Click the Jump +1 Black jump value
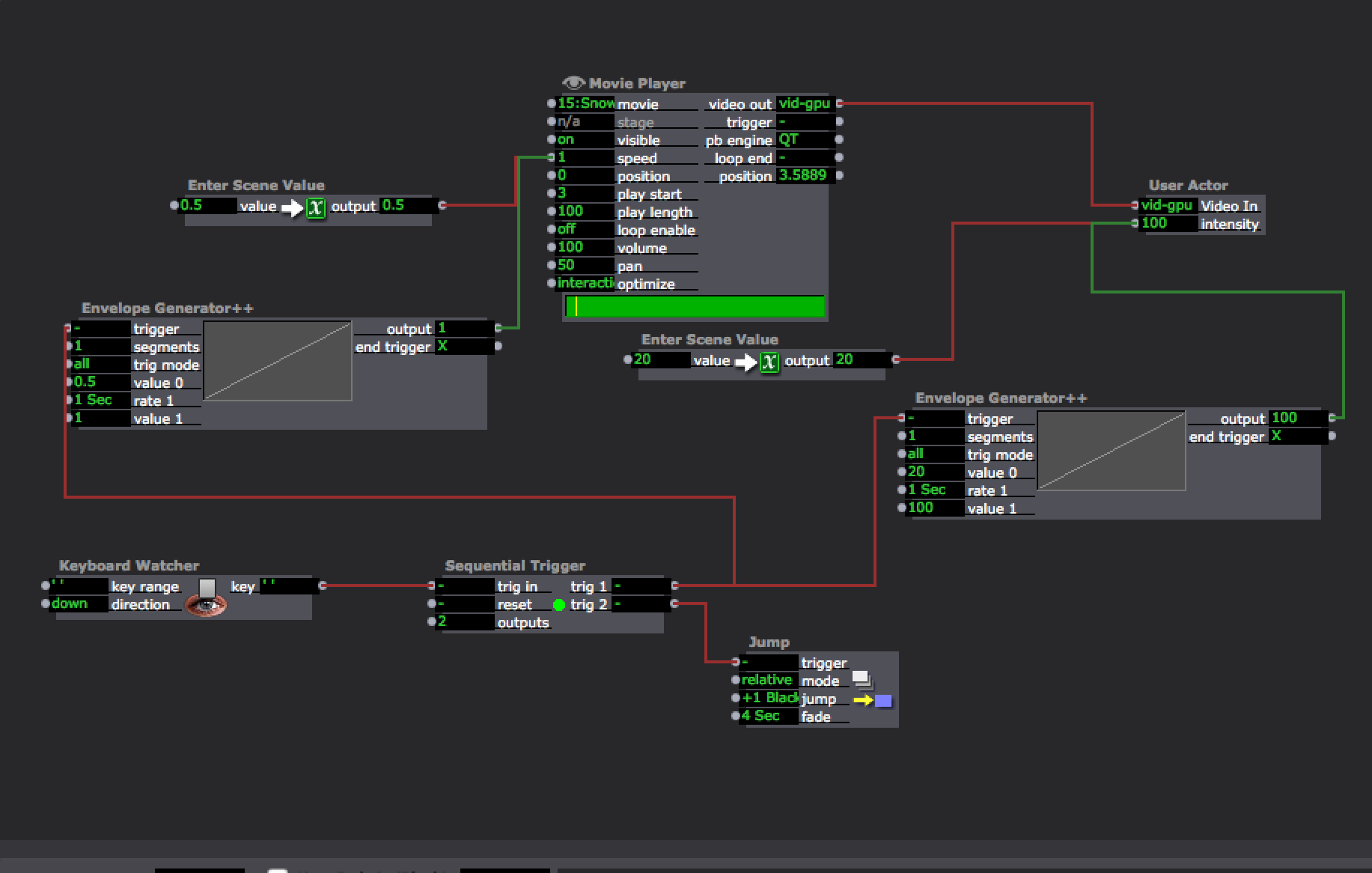 point(769,698)
